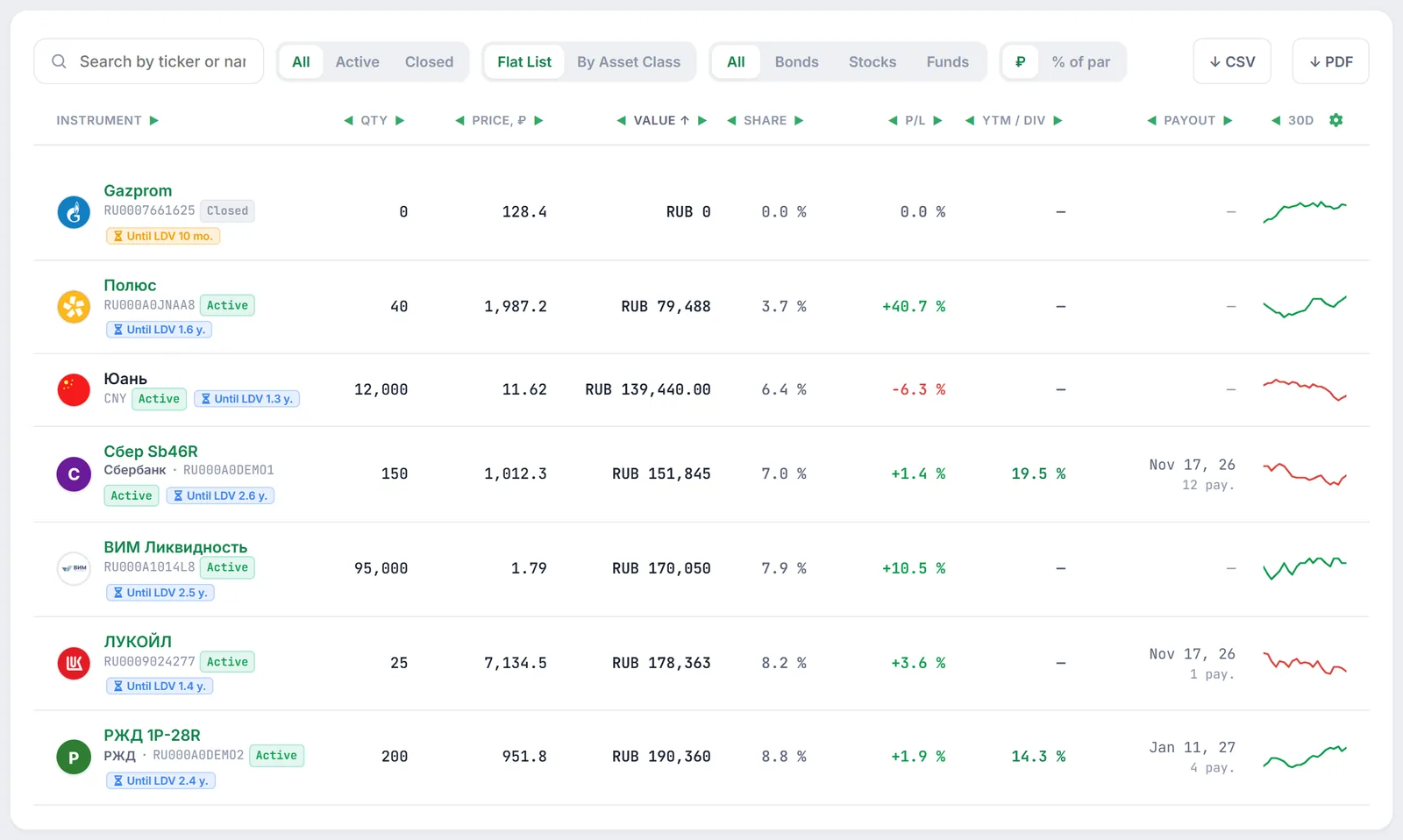Move YTM / DIV column right with arrow

1058,120
